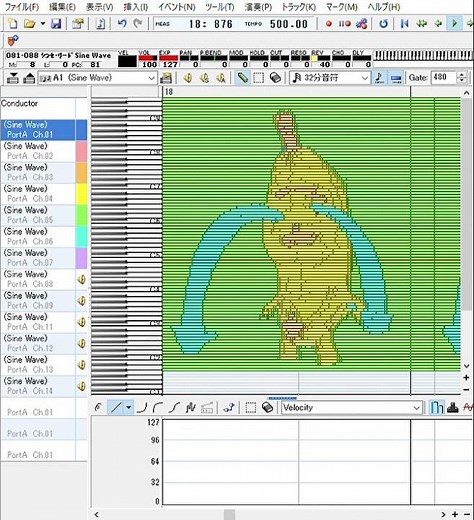This screenshot has height=520, width=474.
Task: Click the music sheet document icon
Action: click(100, 24)
